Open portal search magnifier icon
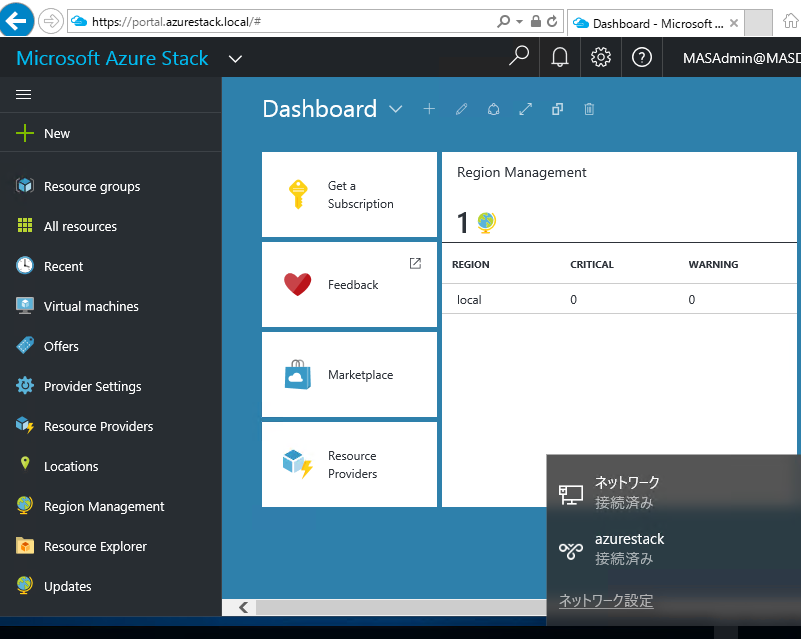 (x=519, y=56)
